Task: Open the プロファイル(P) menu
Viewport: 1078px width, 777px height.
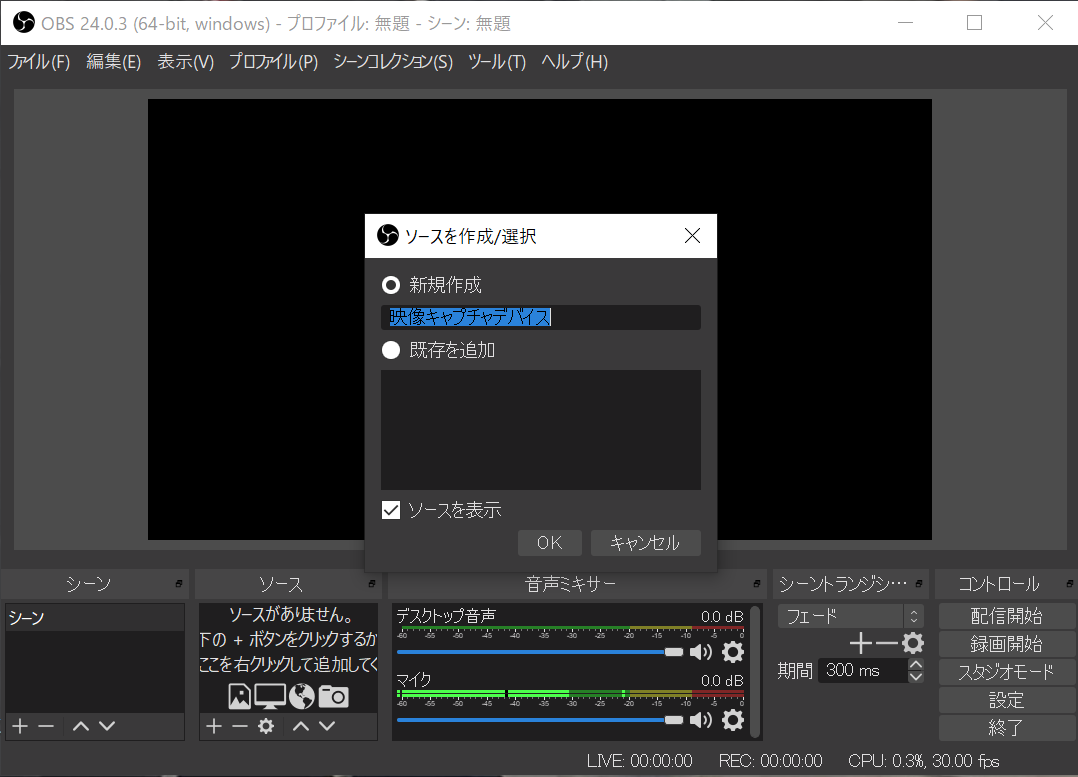Action: (273, 62)
